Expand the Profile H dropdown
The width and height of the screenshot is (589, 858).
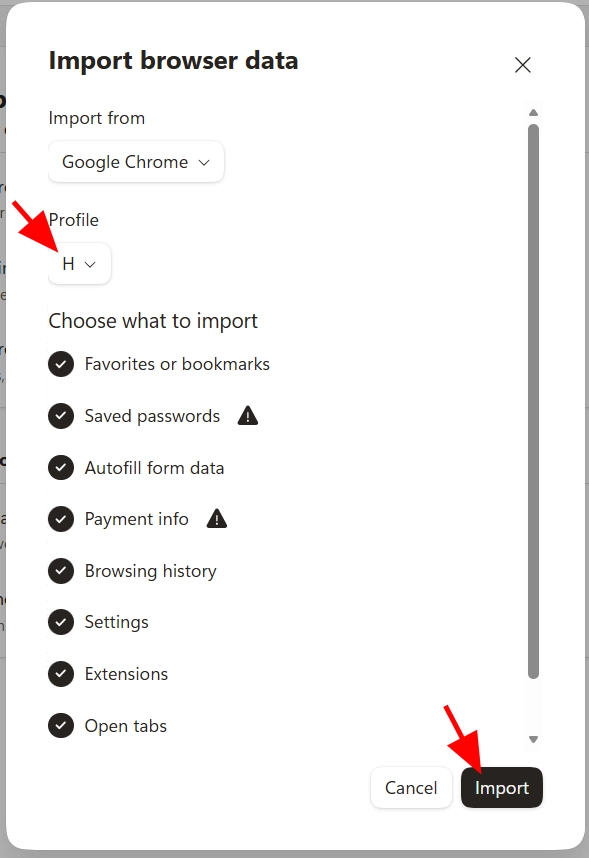tap(79, 264)
